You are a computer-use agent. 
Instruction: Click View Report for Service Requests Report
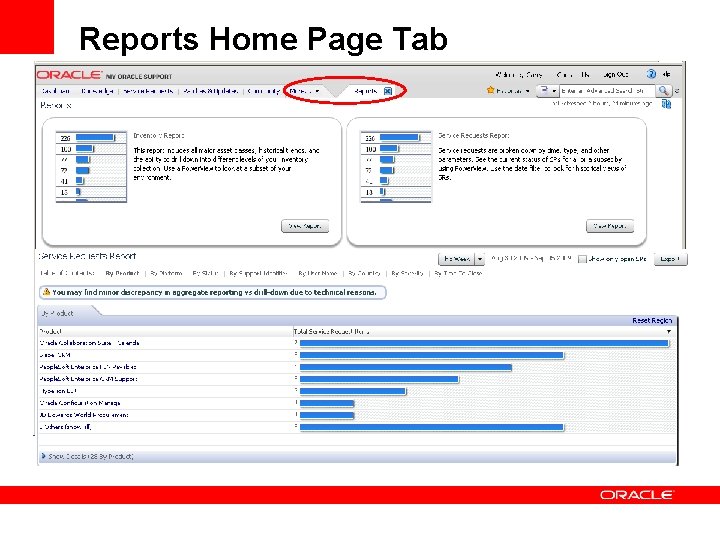tap(610, 226)
